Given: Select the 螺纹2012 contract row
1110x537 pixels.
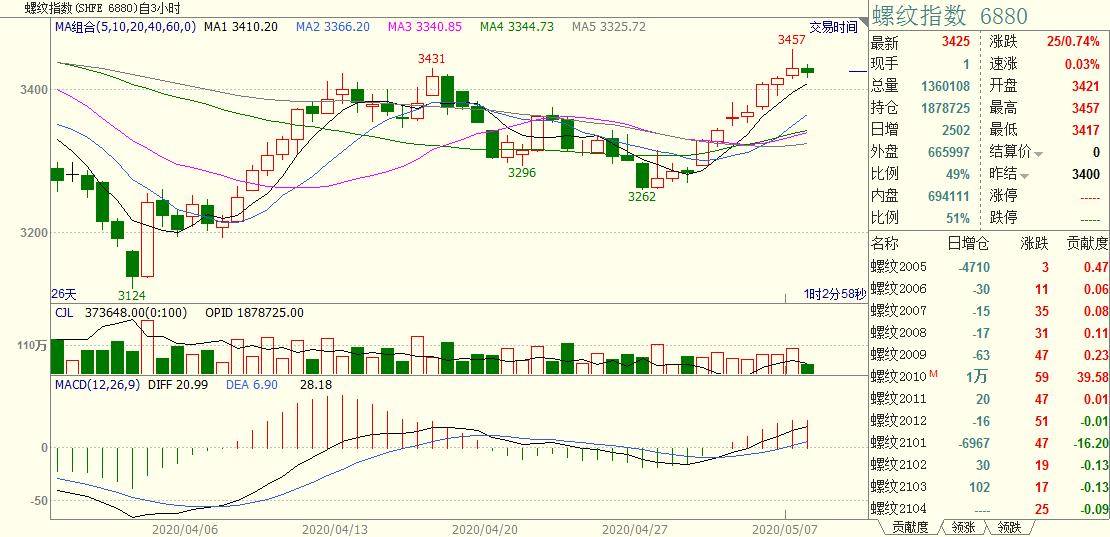Looking at the screenshot, I should tap(989, 421).
